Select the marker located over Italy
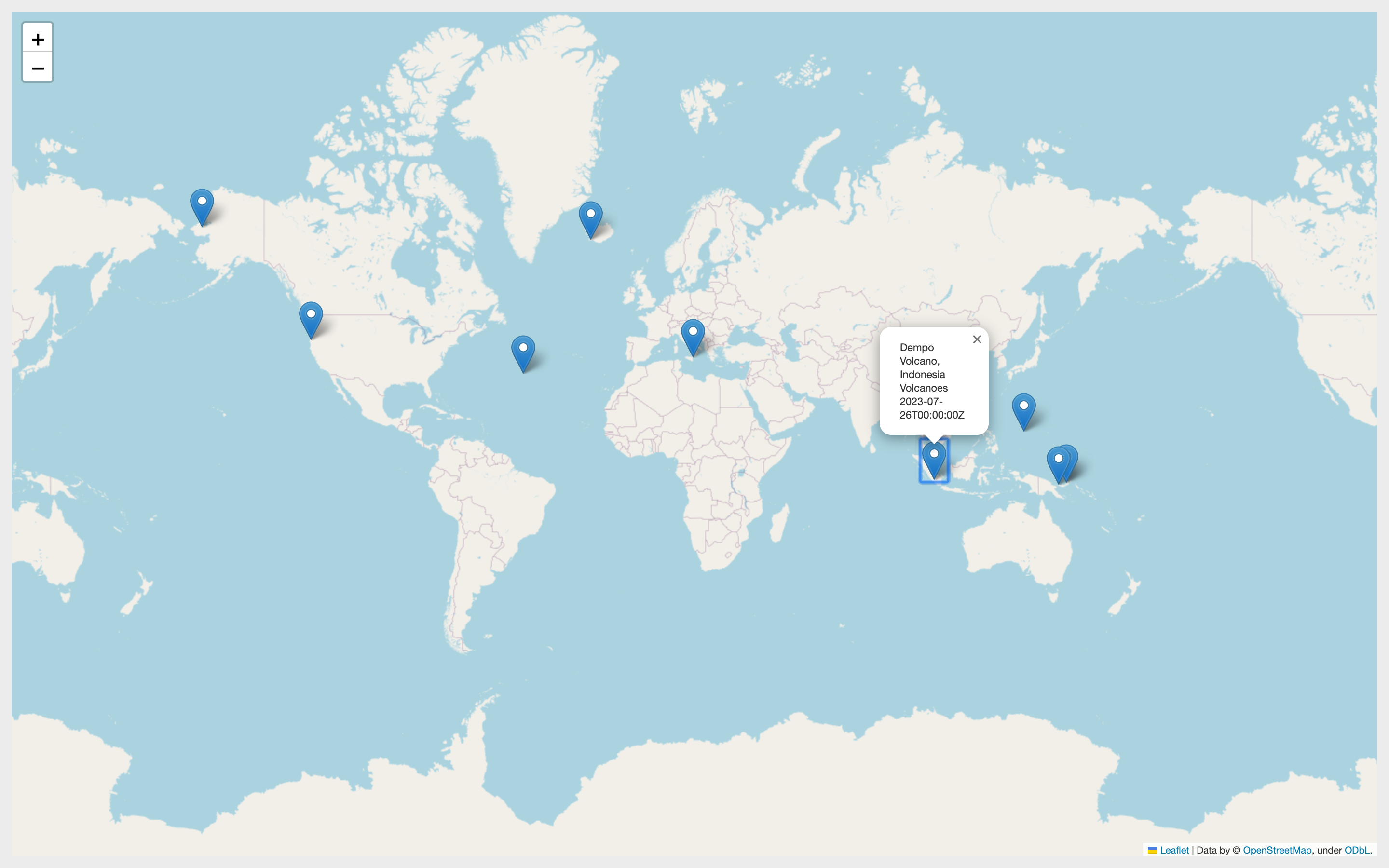Viewport: 1389px width, 868px height. pyautogui.click(x=693, y=337)
